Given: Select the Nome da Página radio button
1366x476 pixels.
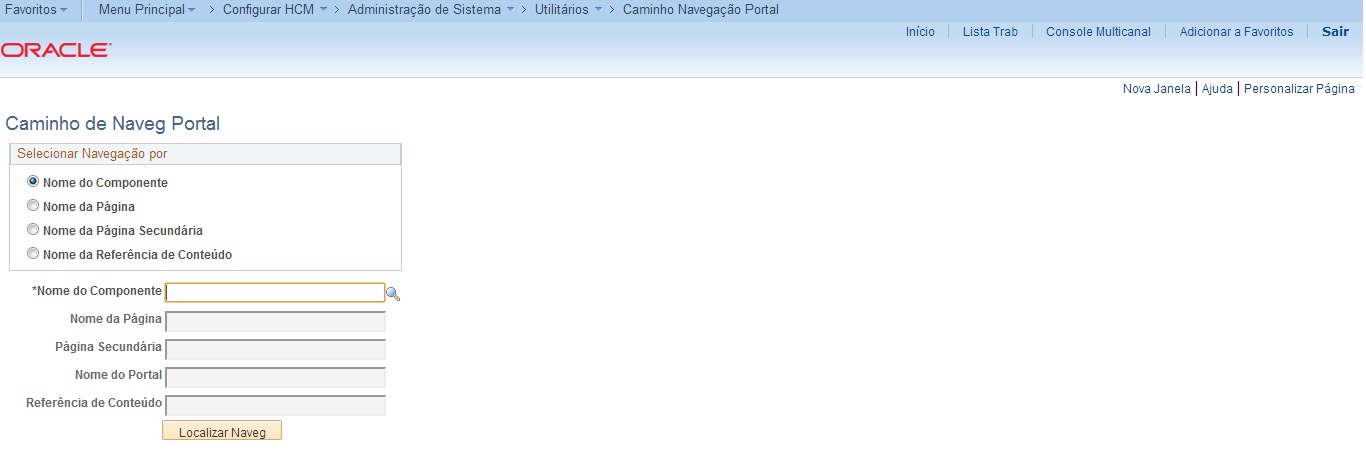Looking at the screenshot, I should (33, 206).
